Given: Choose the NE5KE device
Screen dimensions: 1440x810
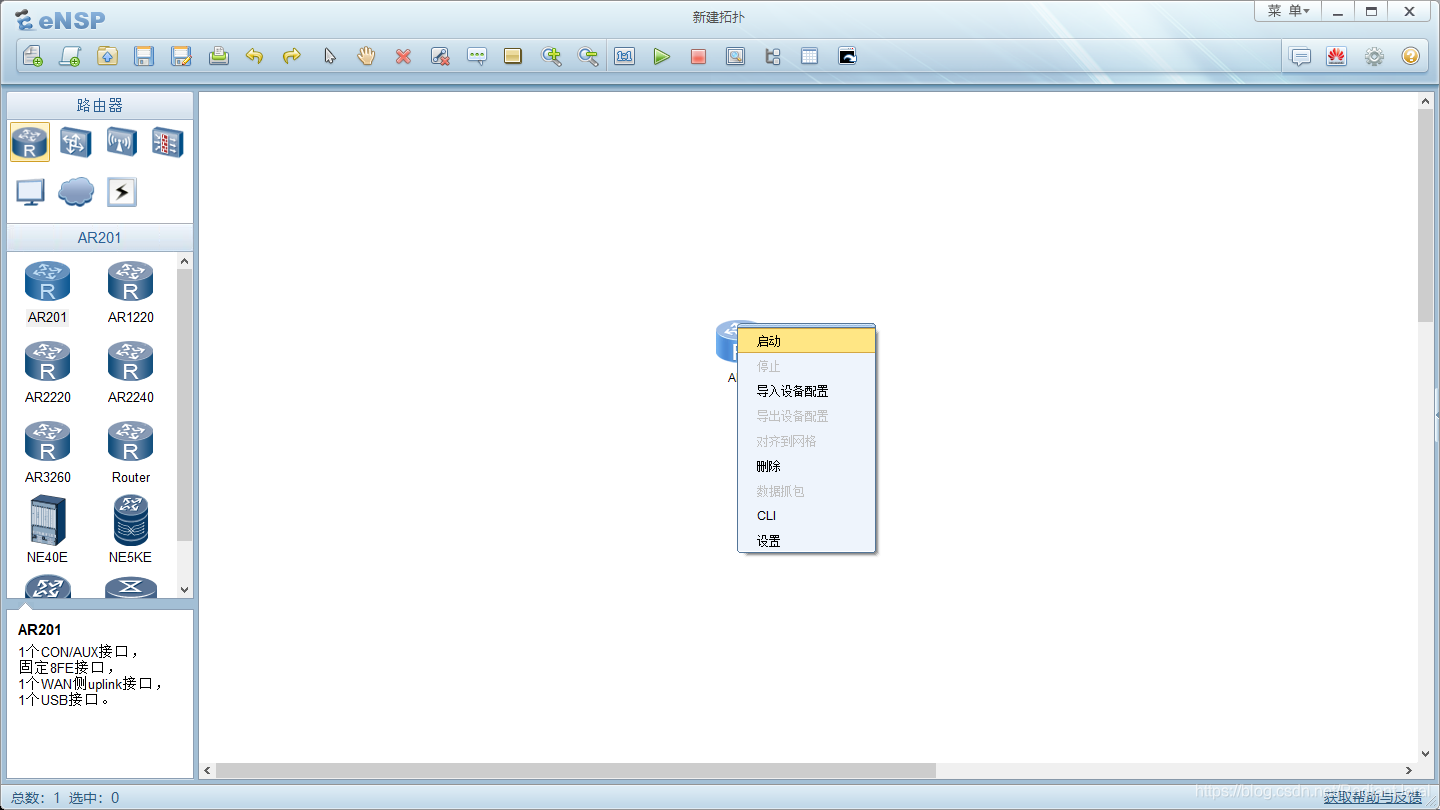Looking at the screenshot, I should [130, 530].
